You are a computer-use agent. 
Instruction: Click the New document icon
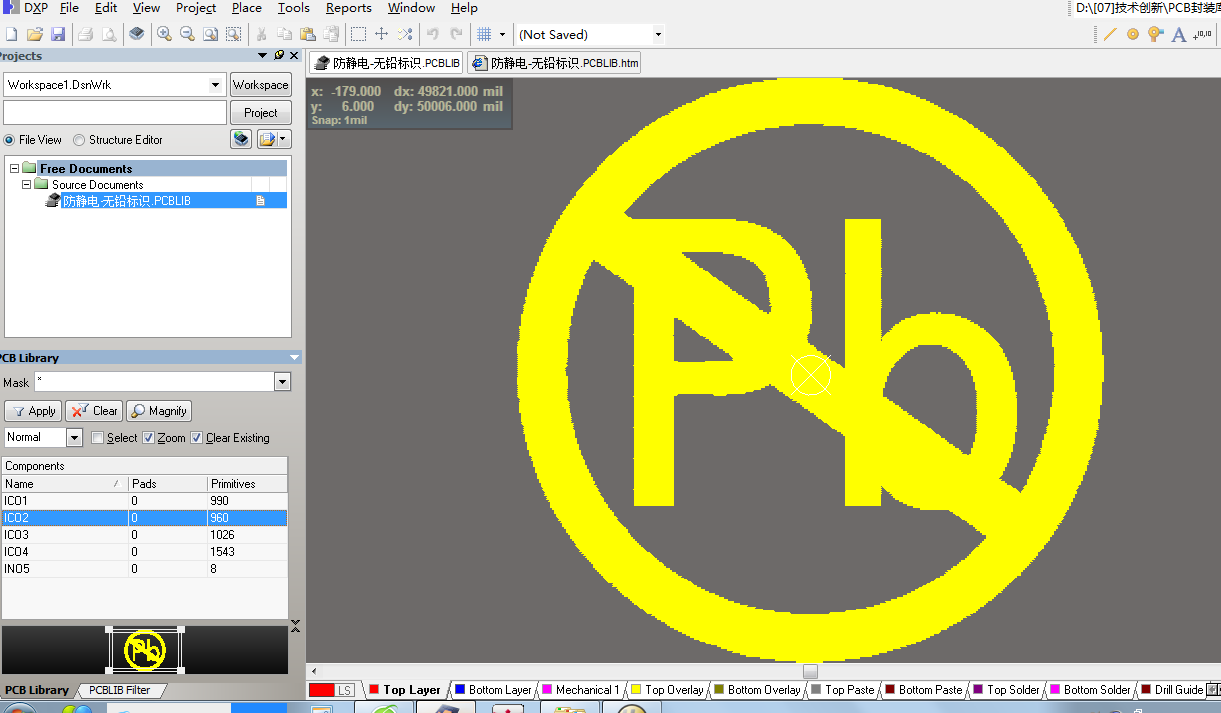coord(14,34)
